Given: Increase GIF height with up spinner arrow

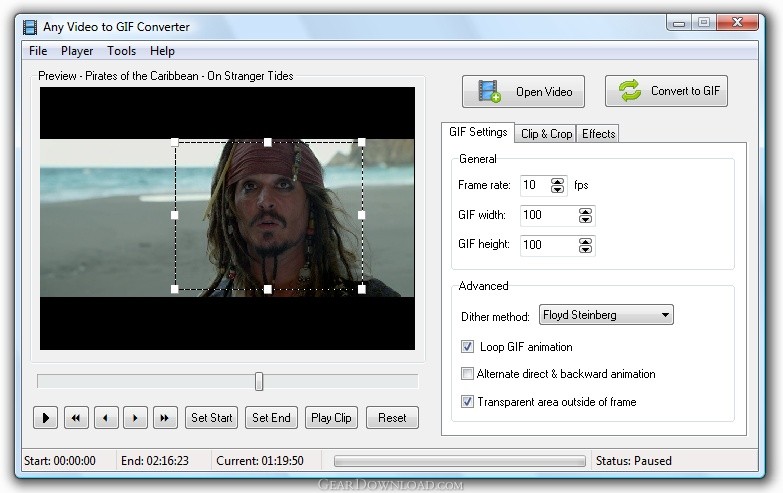Looking at the screenshot, I should click(585, 242).
